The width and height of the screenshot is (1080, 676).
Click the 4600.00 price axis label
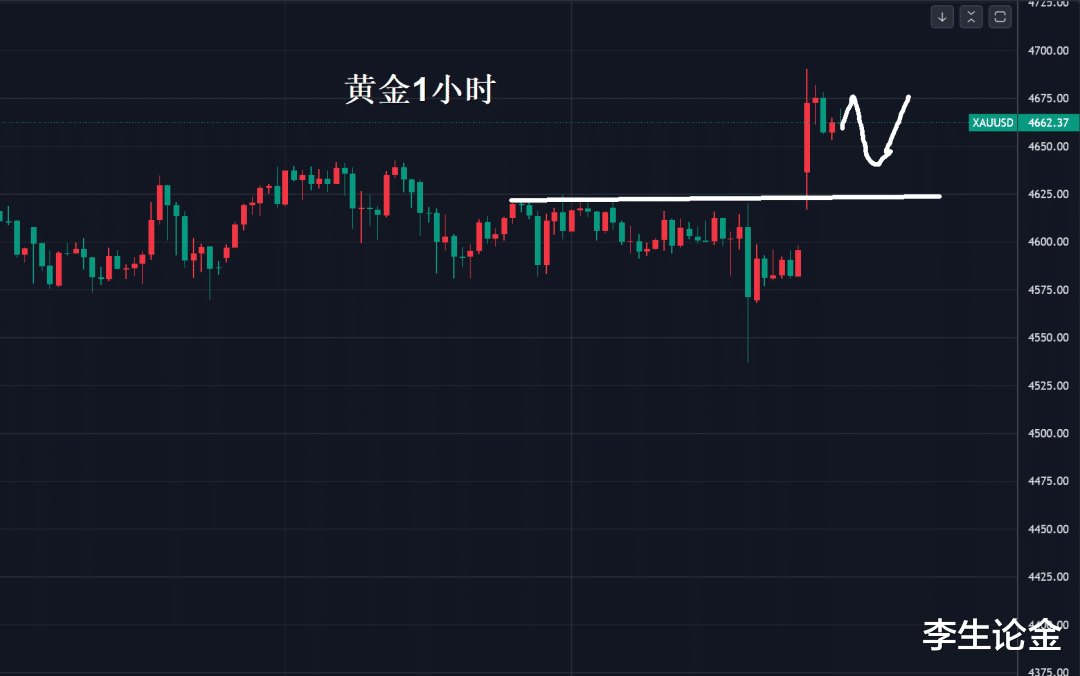pyautogui.click(x=1049, y=242)
